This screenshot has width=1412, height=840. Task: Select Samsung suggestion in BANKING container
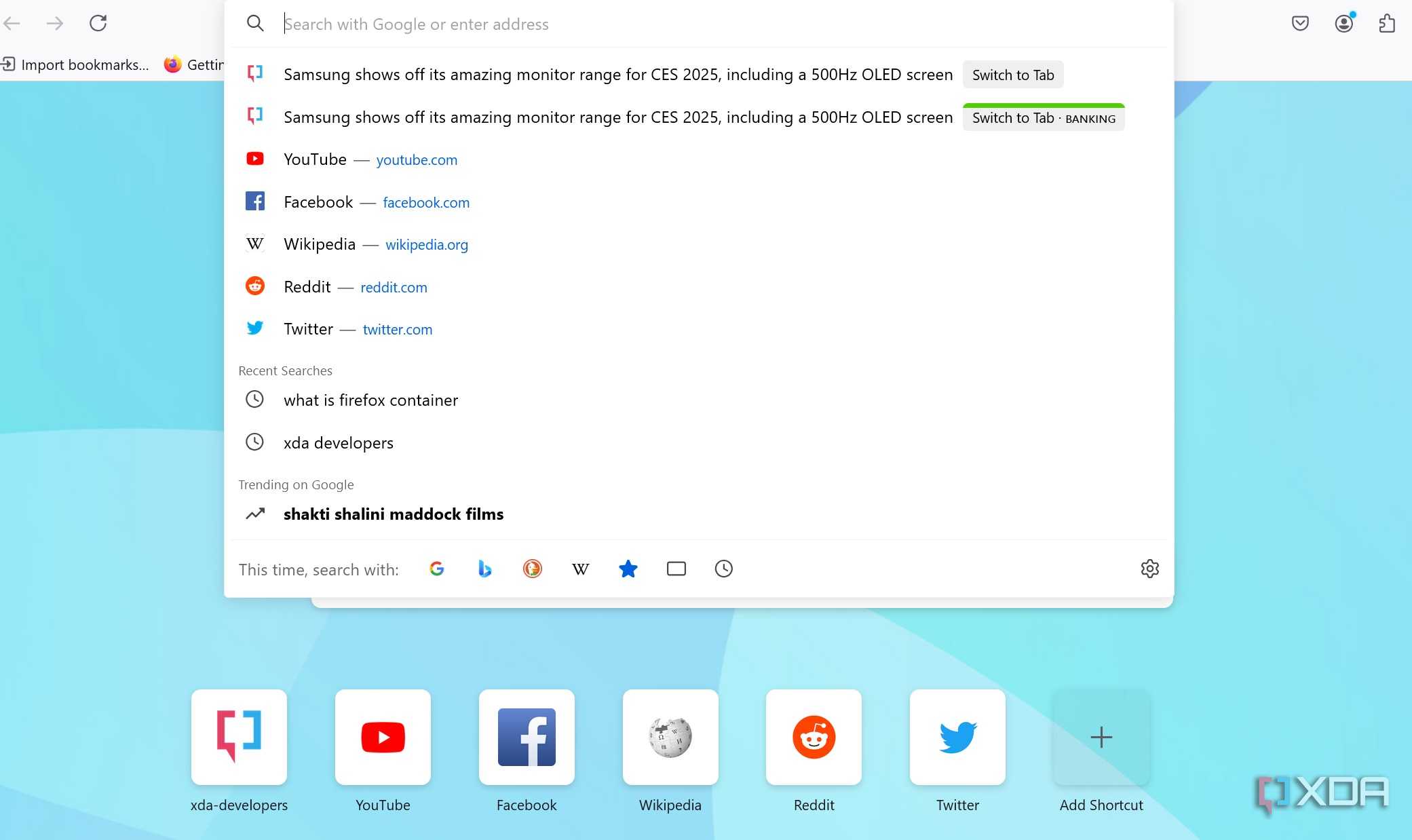point(699,117)
